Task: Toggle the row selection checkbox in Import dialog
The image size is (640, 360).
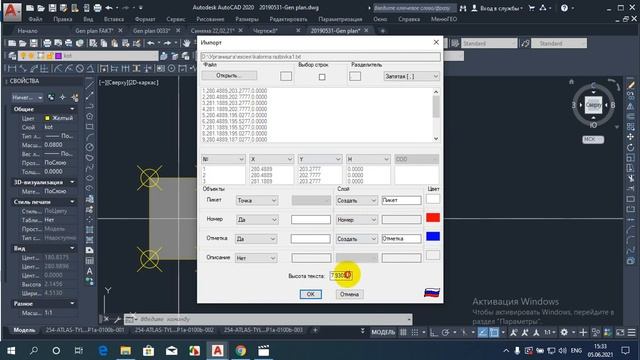Action: pos(322,77)
